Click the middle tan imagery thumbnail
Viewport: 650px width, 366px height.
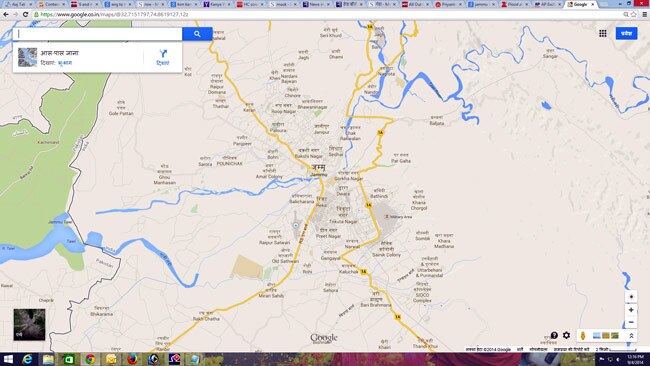click(606, 335)
